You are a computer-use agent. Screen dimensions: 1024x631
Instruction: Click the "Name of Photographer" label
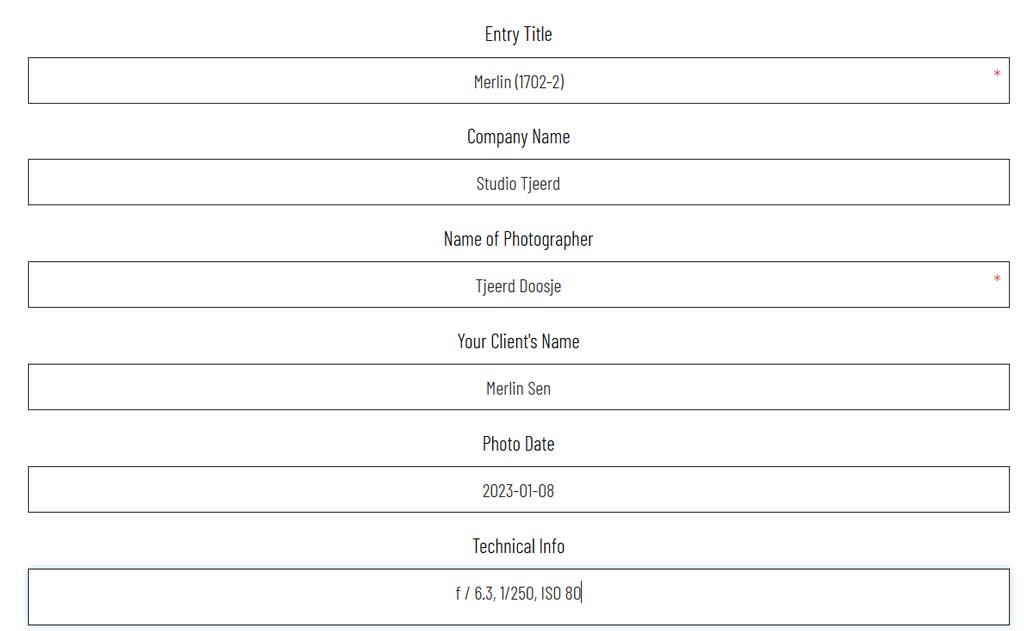point(518,239)
